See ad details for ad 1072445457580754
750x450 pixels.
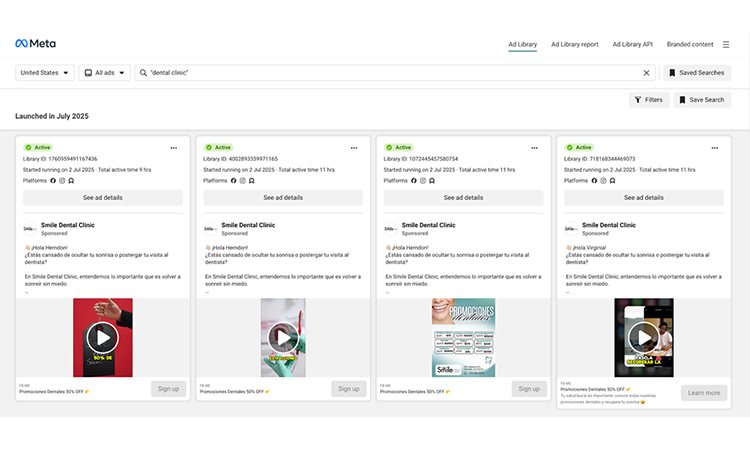(x=463, y=198)
